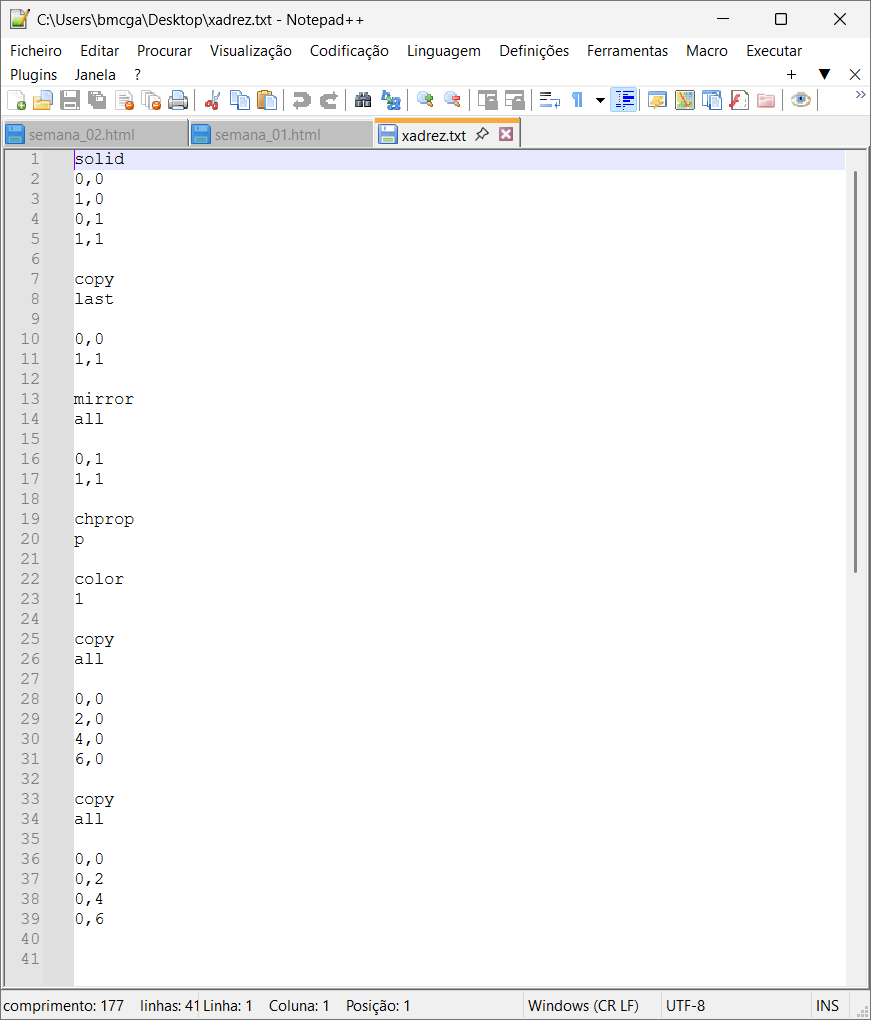Viewport: 871px width, 1020px height.
Task: Click the New file toolbar icon
Action: [x=17, y=100]
